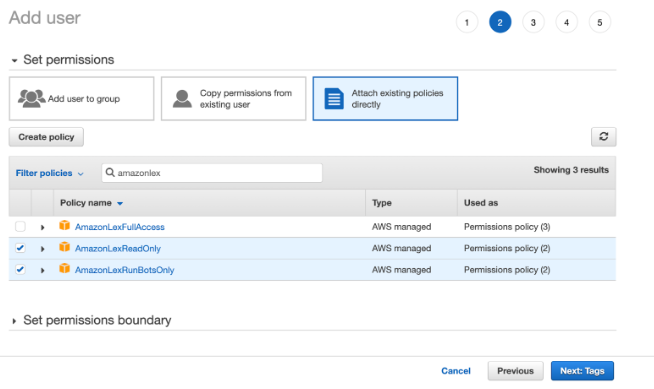654x389 pixels.
Task: Jump to wizard step 5
Action: click(x=600, y=22)
